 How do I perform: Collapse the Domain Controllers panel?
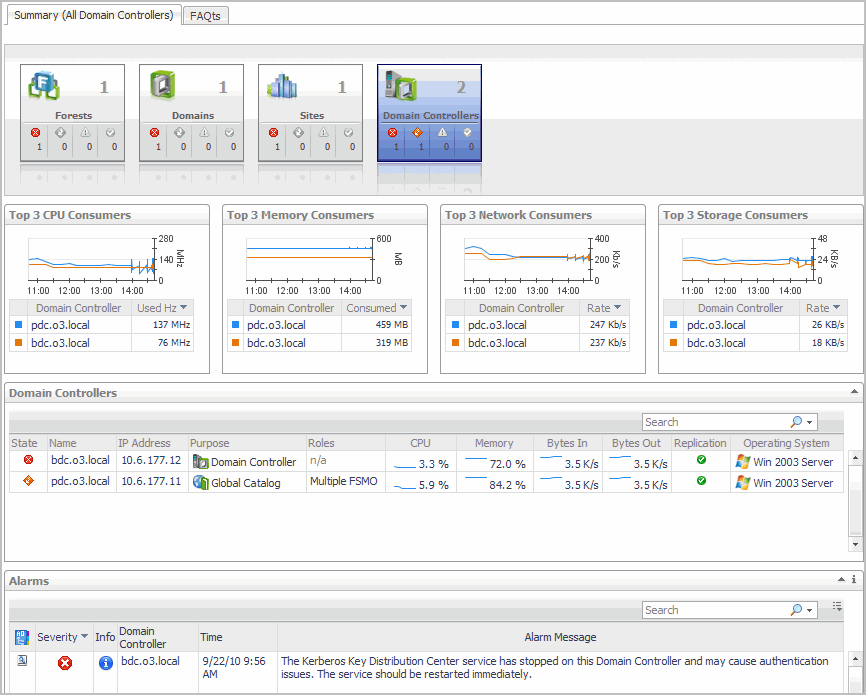pos(853,393)
